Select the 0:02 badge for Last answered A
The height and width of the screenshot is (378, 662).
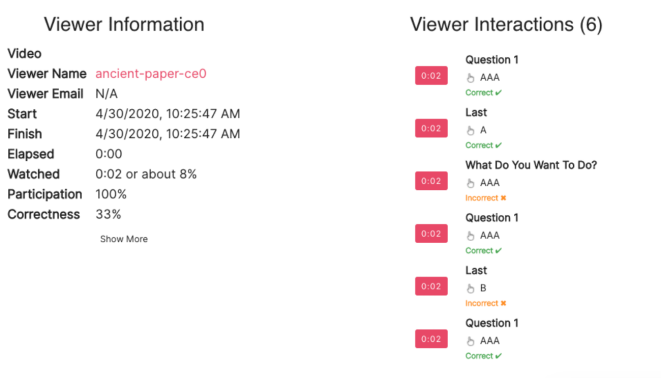[431, 128]
